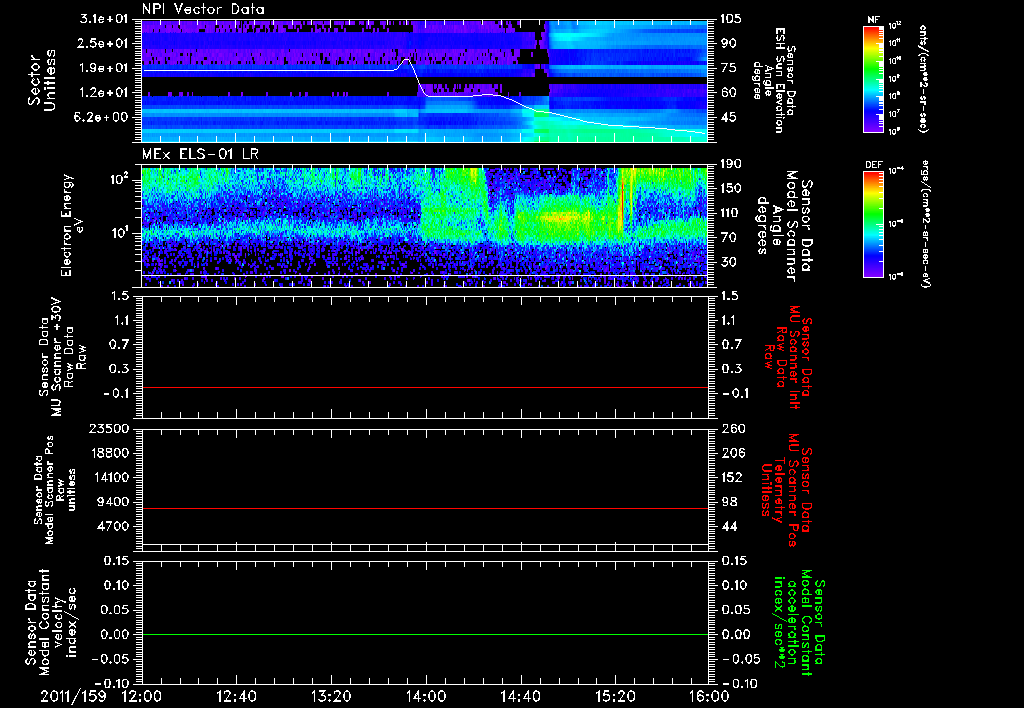The width and height of the screenshot is (1024, 708).
Task: Click the "45" sun elevation tick label
Action: tap(728, 118)
